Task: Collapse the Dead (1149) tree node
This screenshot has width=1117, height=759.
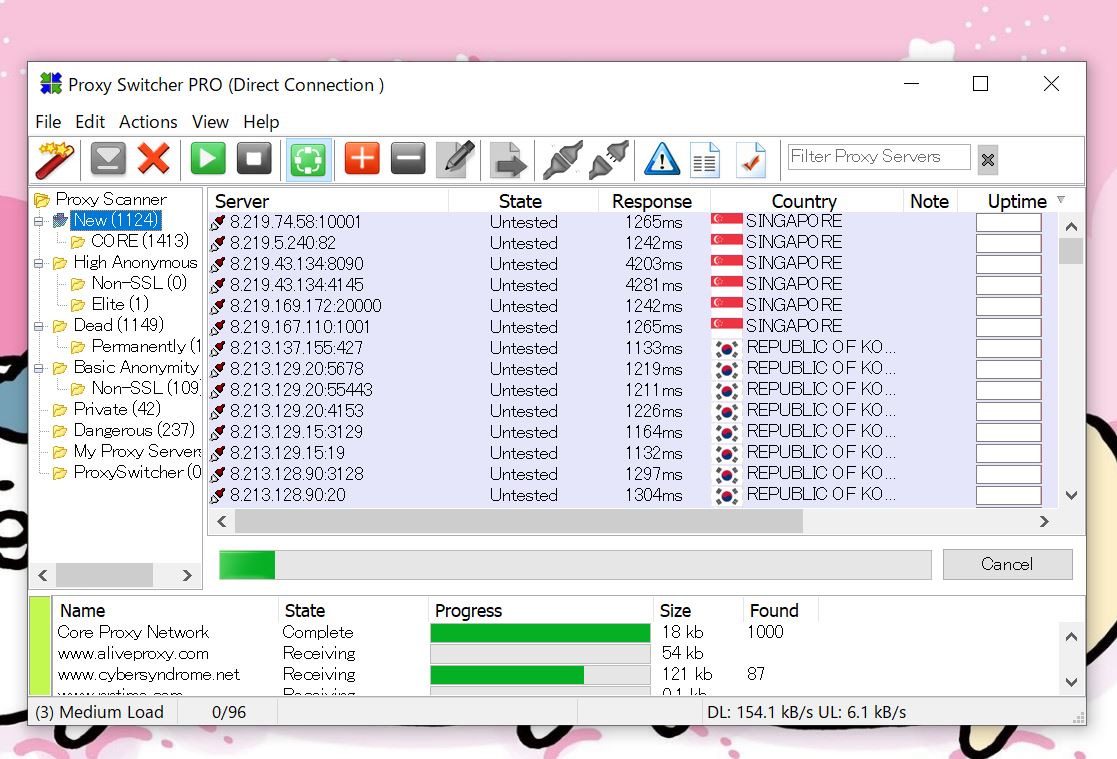Action: [38, 326]
